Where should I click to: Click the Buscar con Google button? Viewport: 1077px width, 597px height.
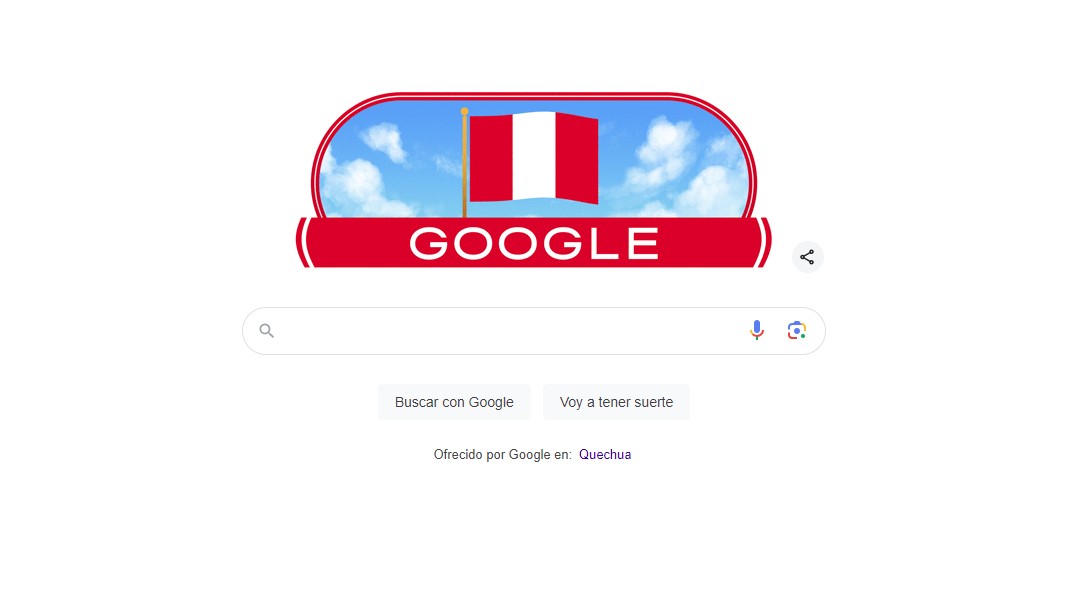pyautogui.click(x=454, y=402)
